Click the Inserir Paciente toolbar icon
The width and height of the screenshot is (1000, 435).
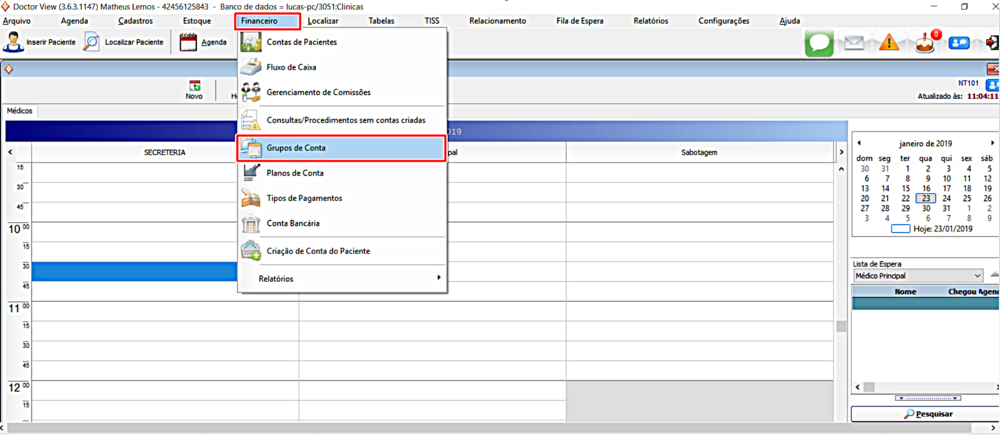click(x=15, y=42)
